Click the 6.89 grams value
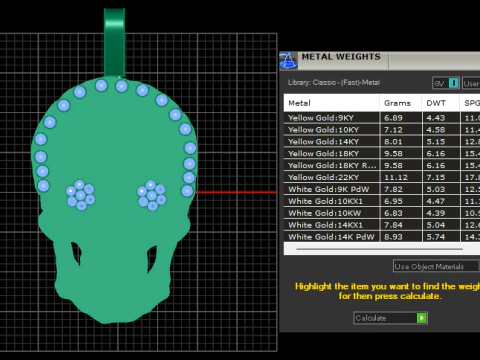Image resolution: width=480 pixels, height=360 pixels. pos(393,118)
